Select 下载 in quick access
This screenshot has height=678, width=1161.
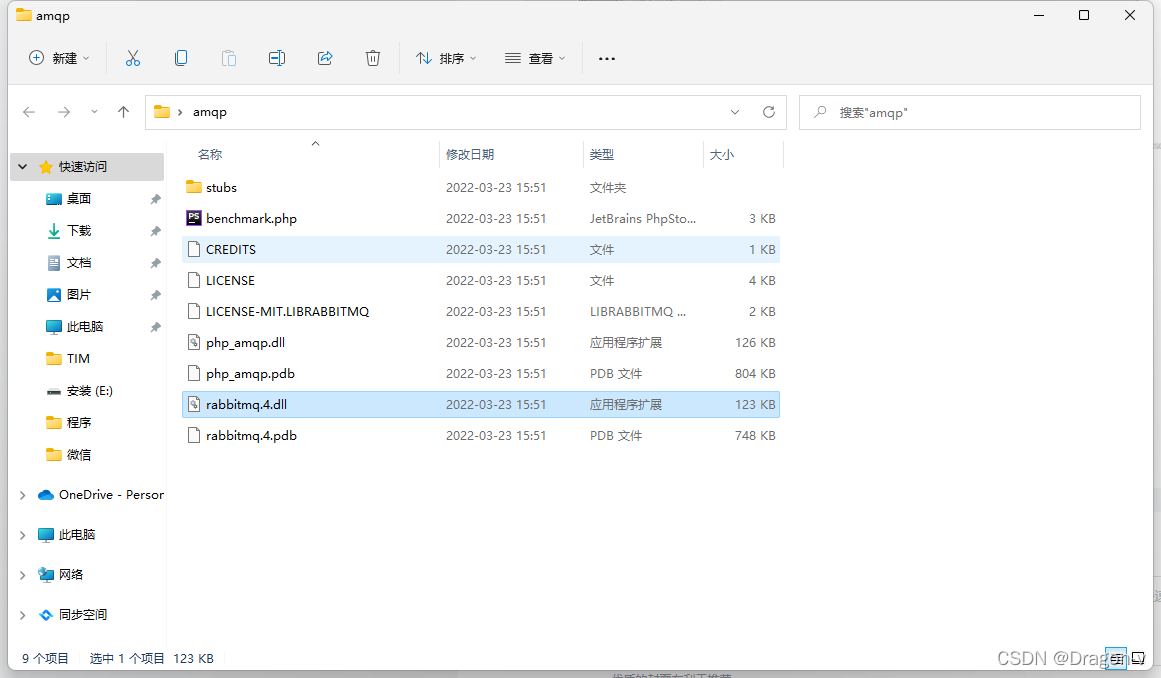click(79, 231)
